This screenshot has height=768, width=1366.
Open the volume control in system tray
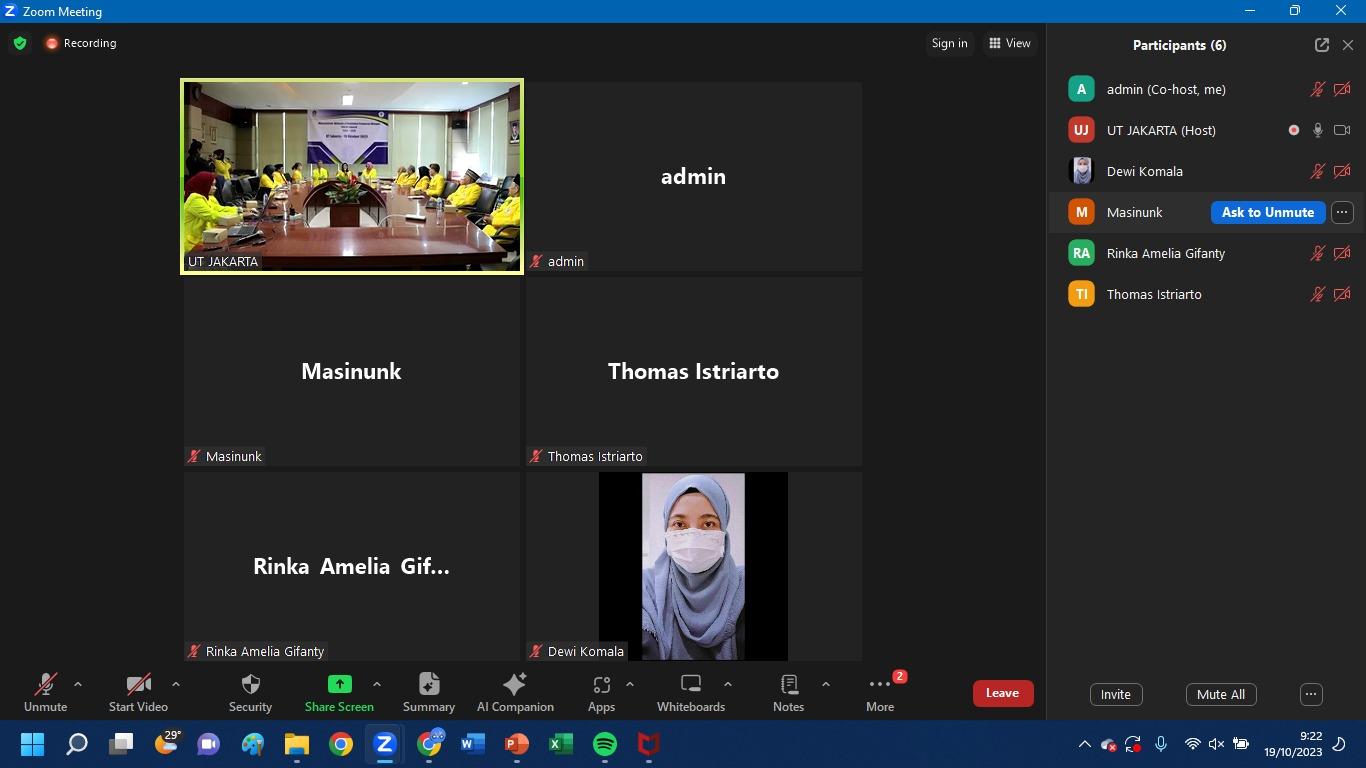pyautogui.click(x=1216, y=744)
